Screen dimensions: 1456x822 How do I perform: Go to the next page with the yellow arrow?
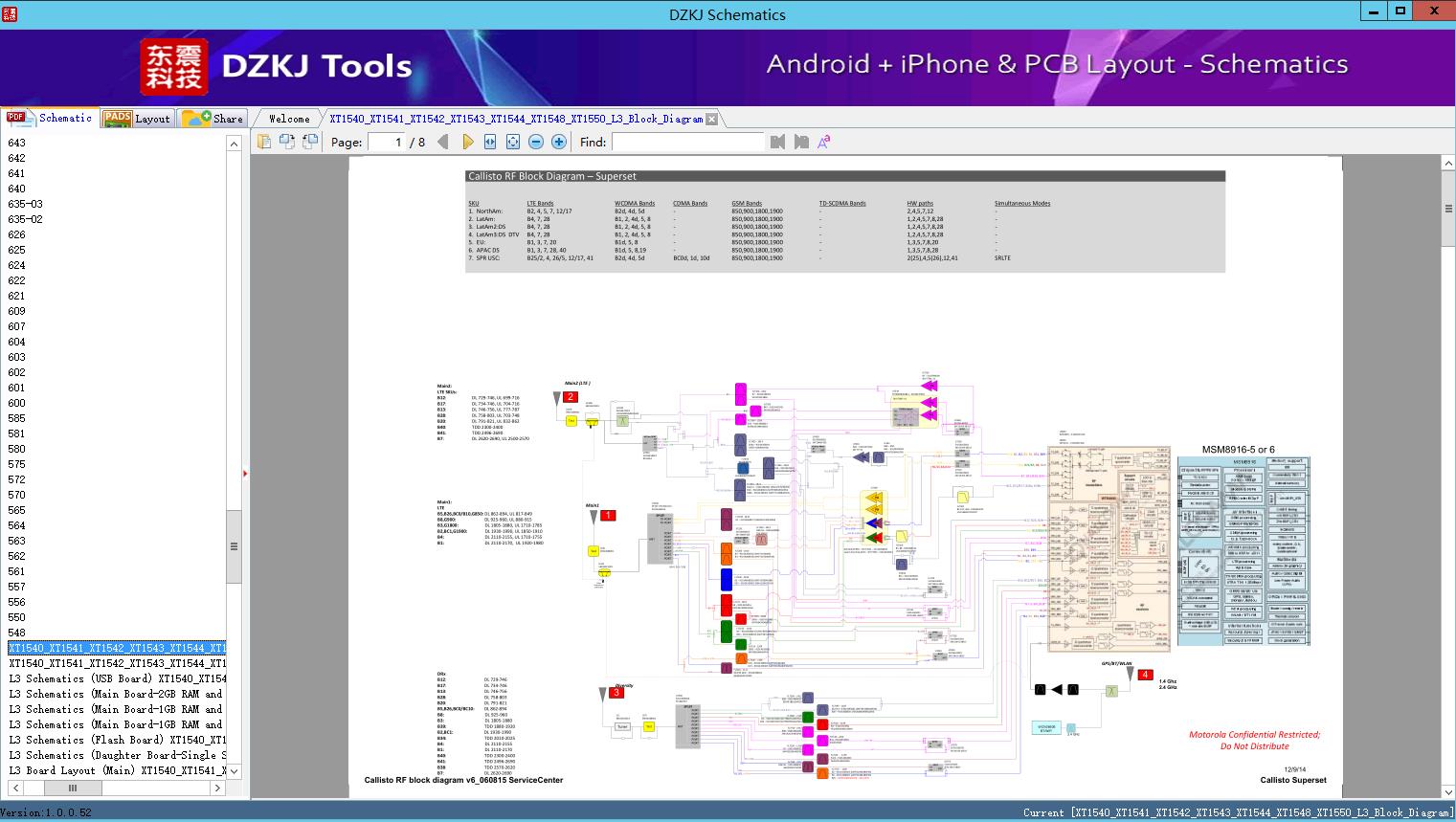[x=467, y=142]
